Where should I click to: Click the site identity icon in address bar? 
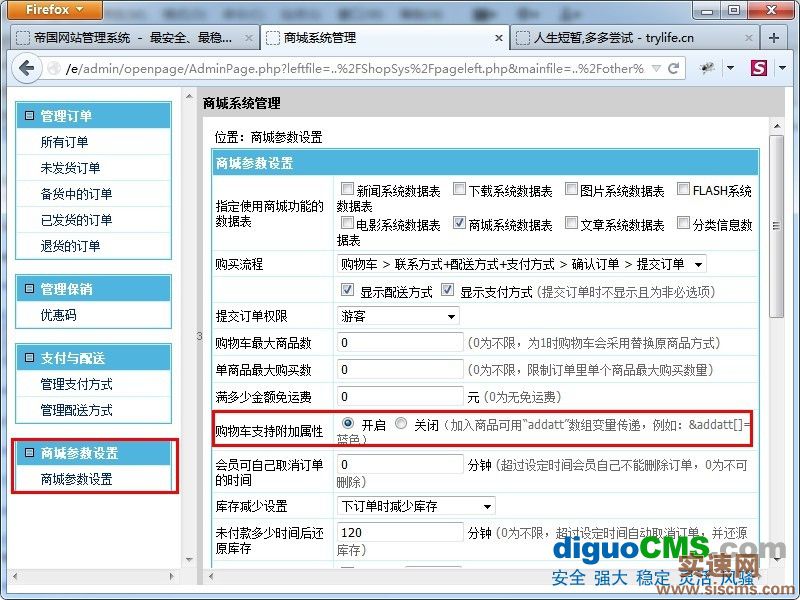[x=54, y=68]
